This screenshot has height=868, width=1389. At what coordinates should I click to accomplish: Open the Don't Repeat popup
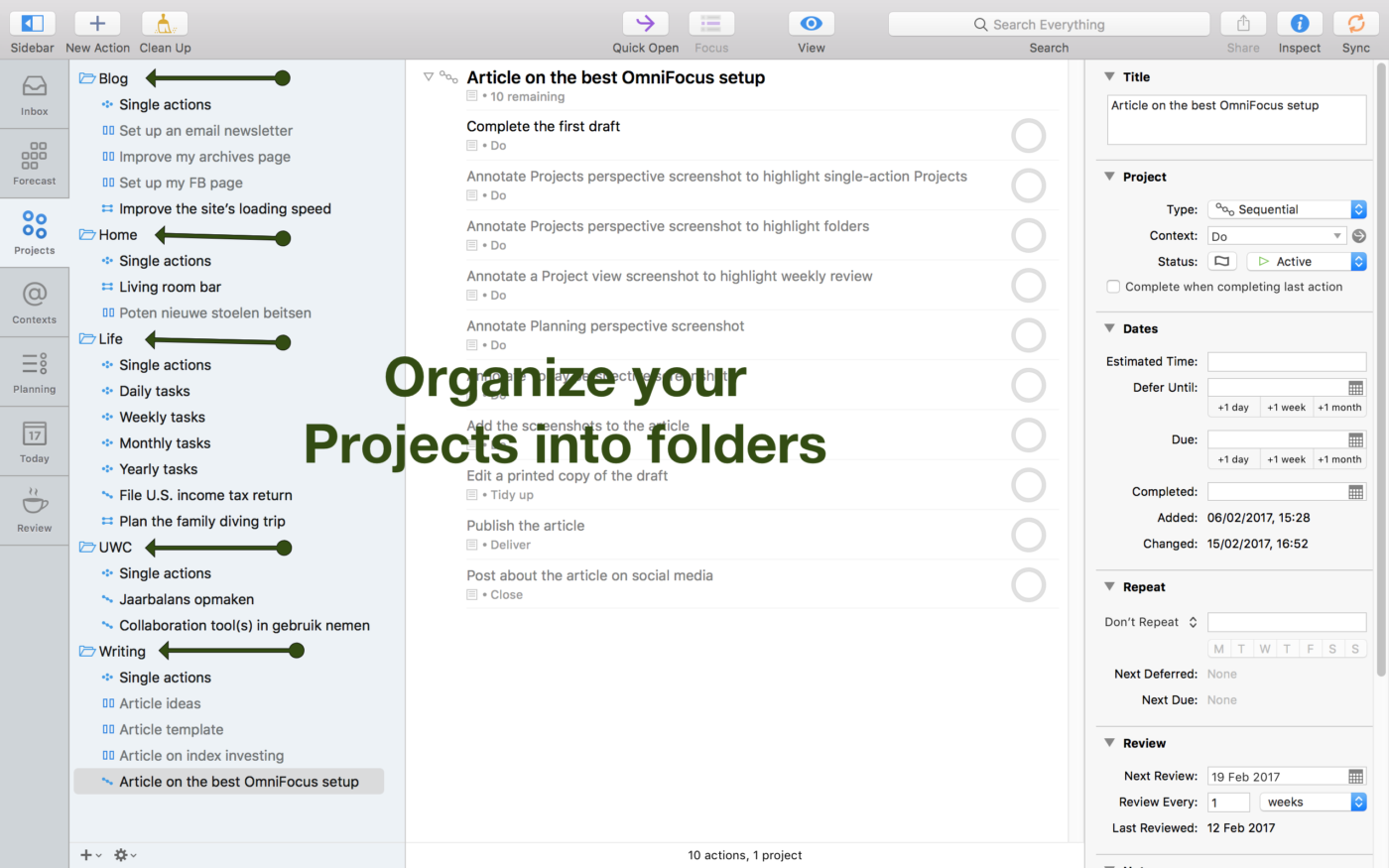1151,622
